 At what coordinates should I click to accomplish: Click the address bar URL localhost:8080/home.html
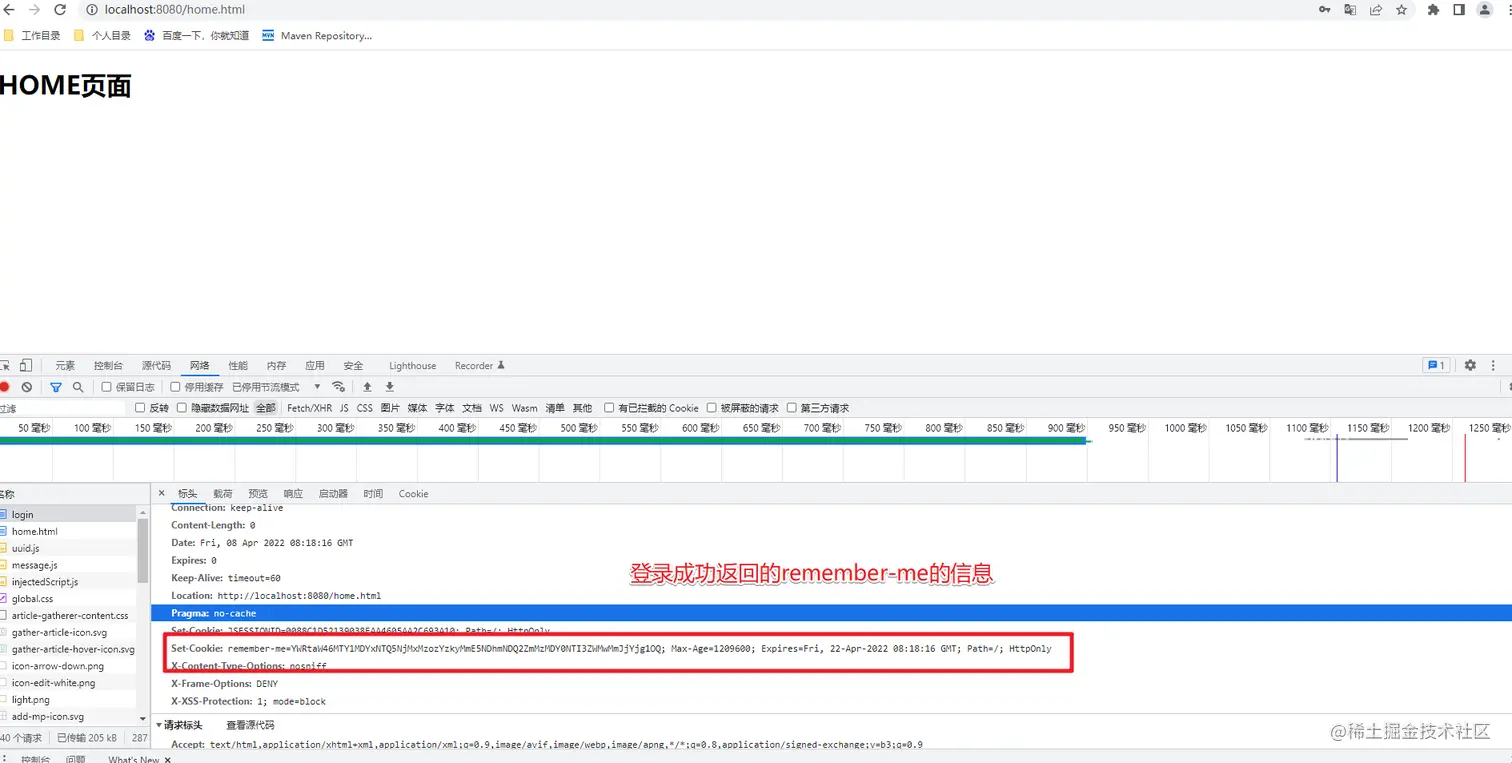pyautogui.click(x=175, y=10)
